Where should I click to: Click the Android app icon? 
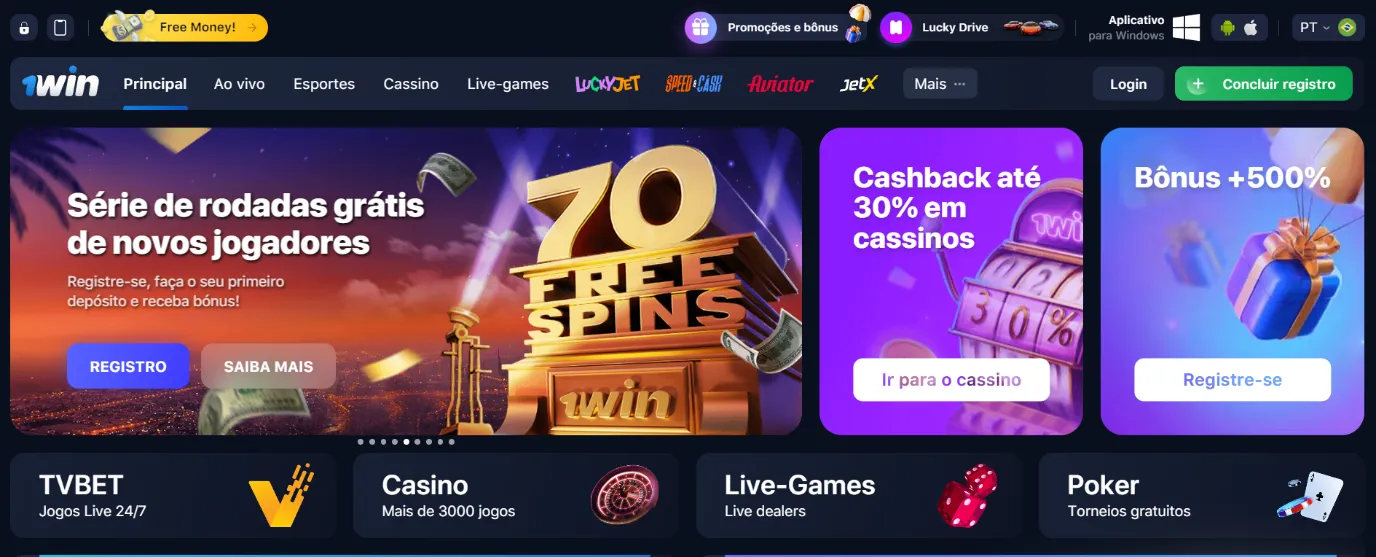(1228, 28)
